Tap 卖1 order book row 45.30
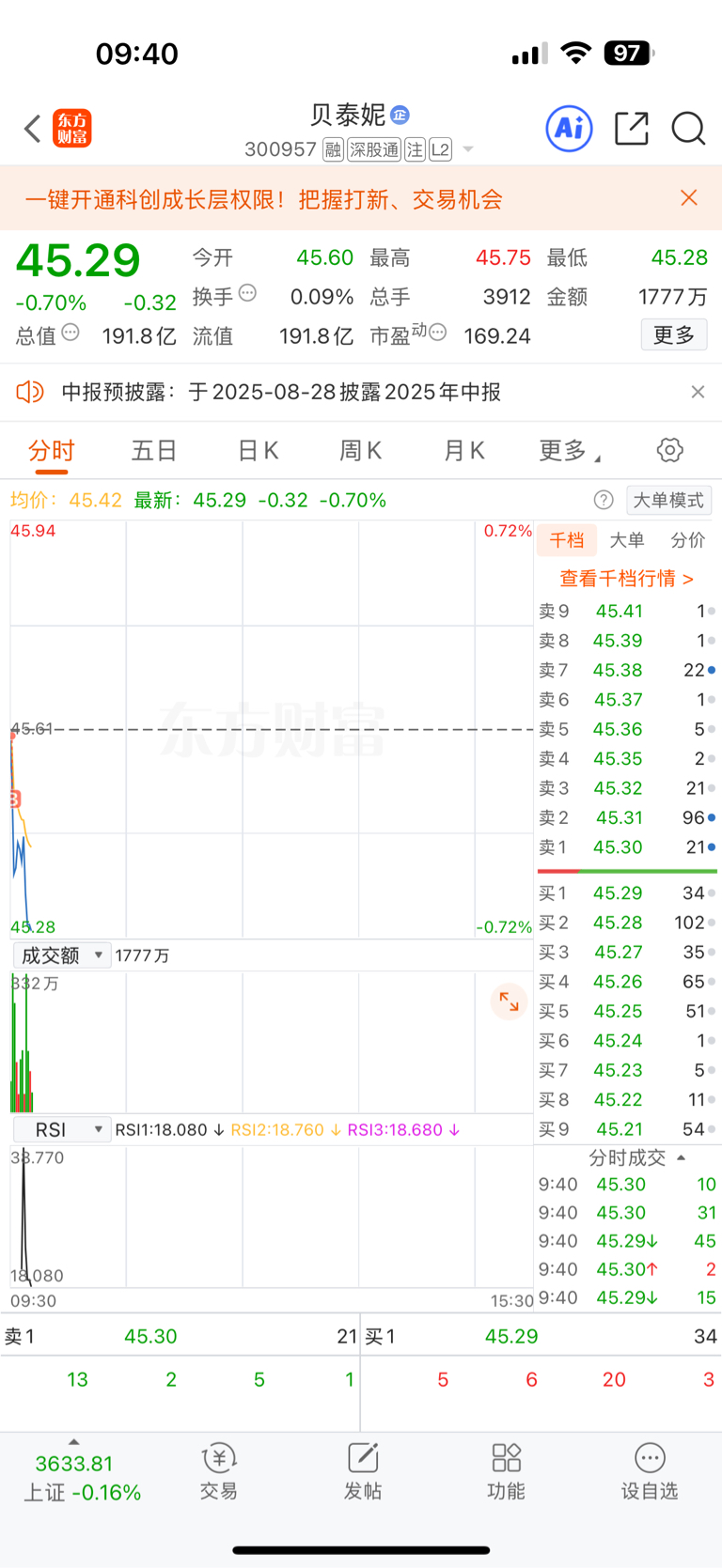722x1568 pixels. tap(626, 847)
